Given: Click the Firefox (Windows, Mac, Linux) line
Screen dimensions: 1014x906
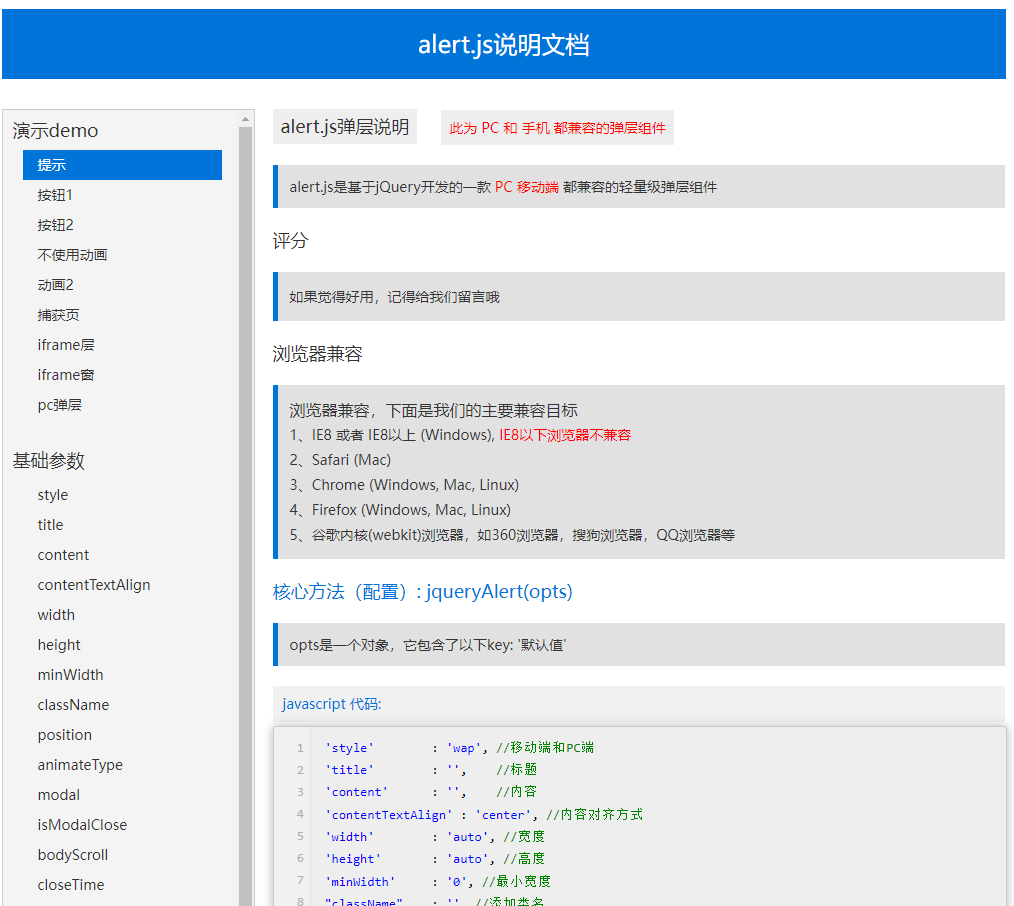Looking at the screenshot, I should (400, 510).
